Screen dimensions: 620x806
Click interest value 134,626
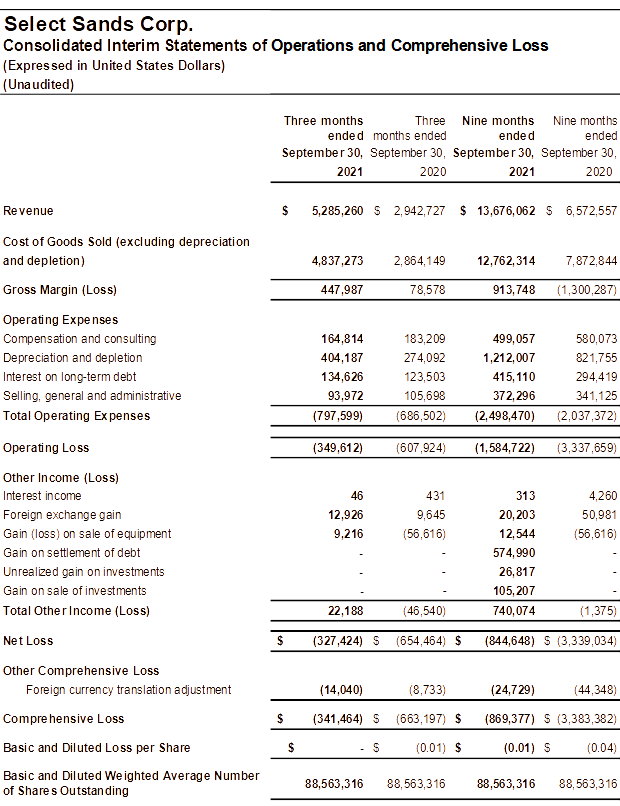tap(342, 377)
